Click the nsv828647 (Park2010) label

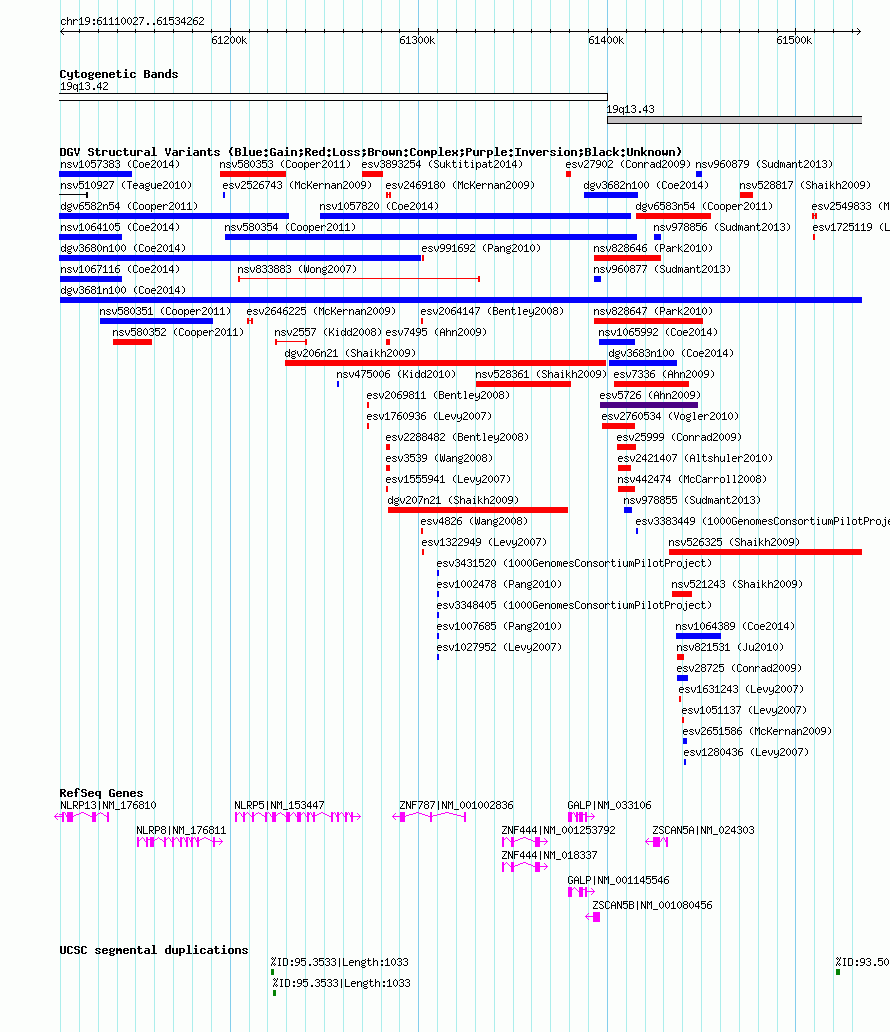coord(653,312)
